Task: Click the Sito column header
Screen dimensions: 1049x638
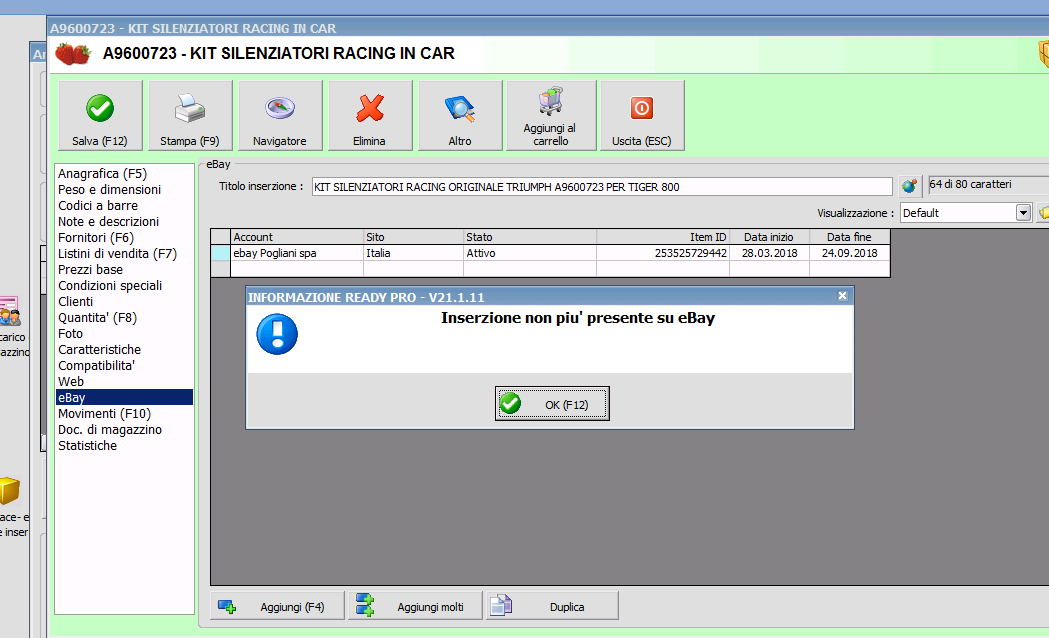Action: 413,237
